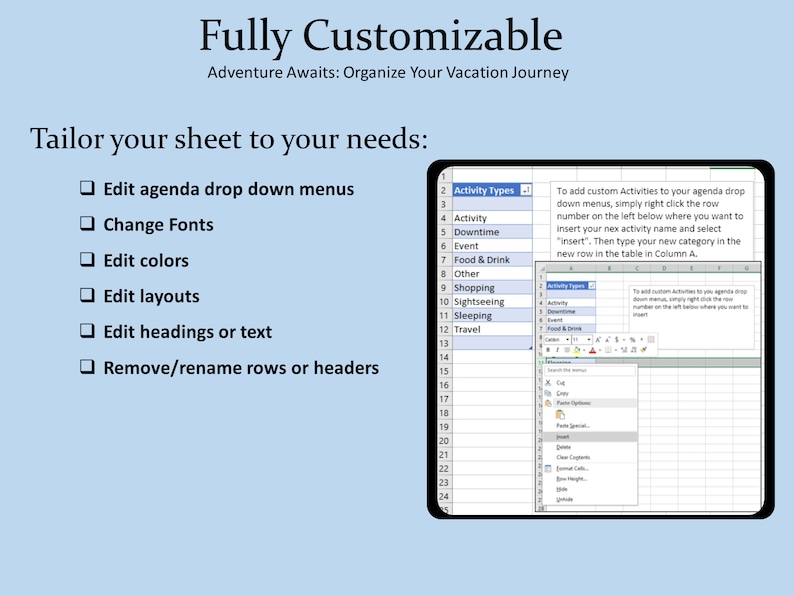Open the Activity Types filter in the inset sheet
Image resolution: width=794 pixels, height=596 pixels.
(591, 286)
